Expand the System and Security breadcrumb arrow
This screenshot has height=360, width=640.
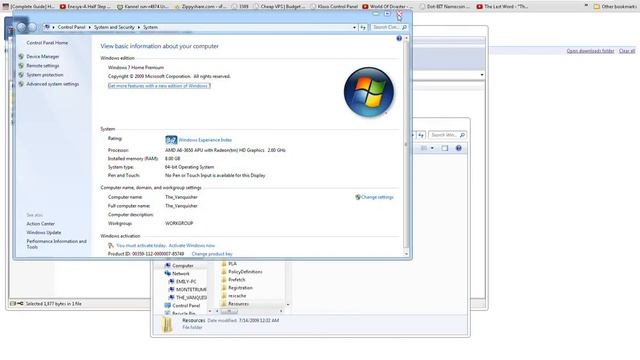[138, 27]
